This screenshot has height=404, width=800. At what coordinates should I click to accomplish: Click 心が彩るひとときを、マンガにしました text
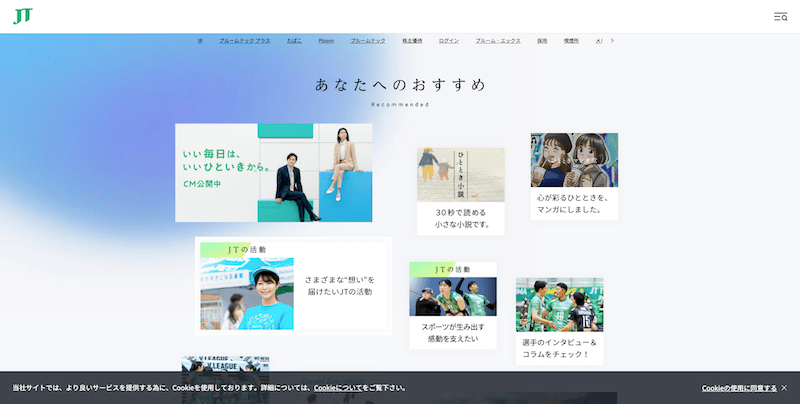(572, 204)
